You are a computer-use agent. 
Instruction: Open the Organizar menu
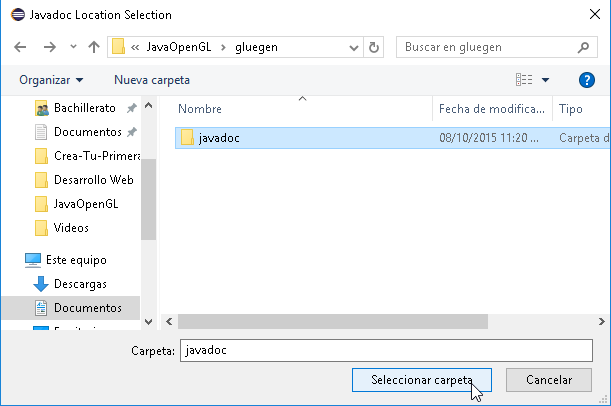tap(51, 80)
